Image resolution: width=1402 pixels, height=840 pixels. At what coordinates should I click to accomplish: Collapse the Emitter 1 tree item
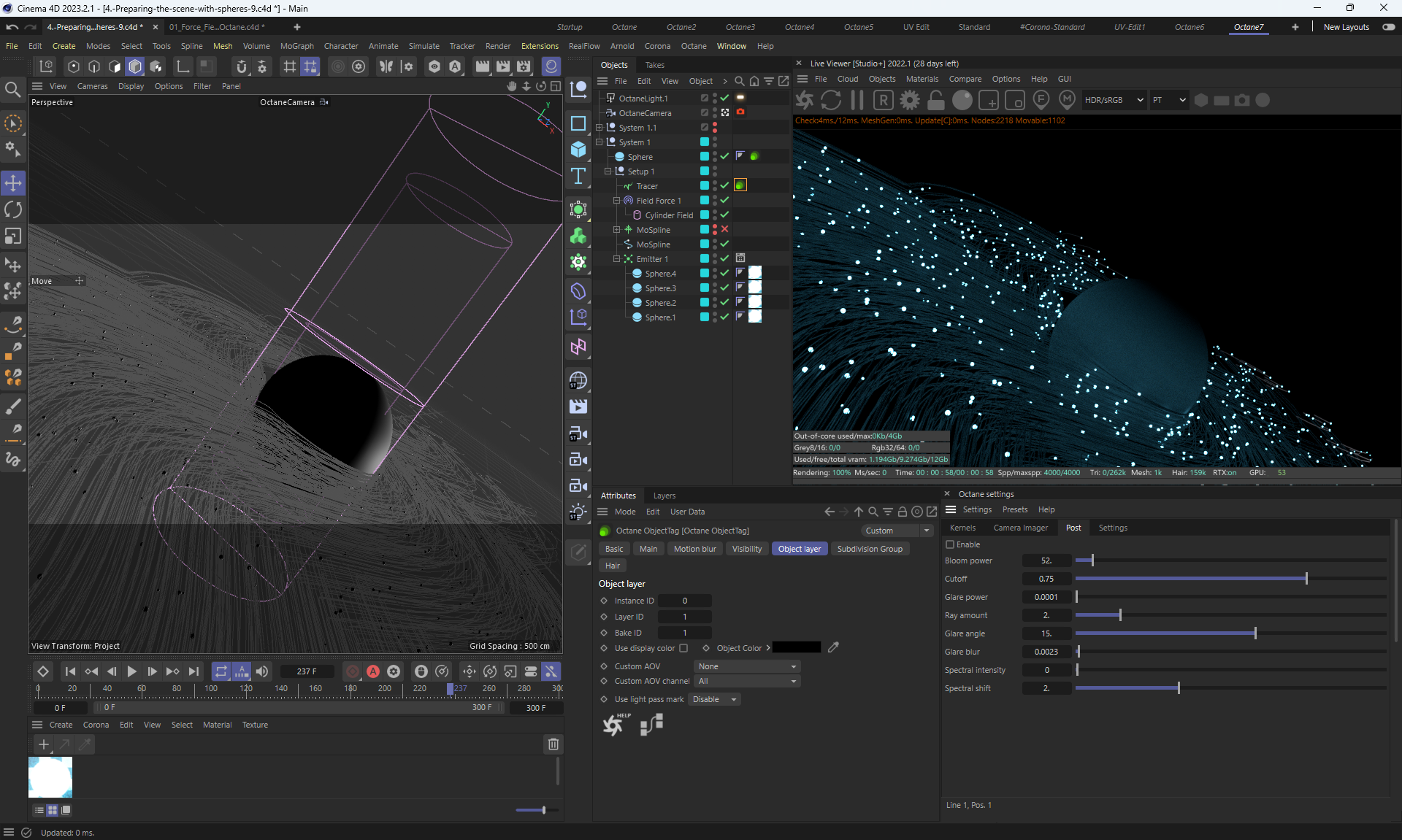pos(616,259)
